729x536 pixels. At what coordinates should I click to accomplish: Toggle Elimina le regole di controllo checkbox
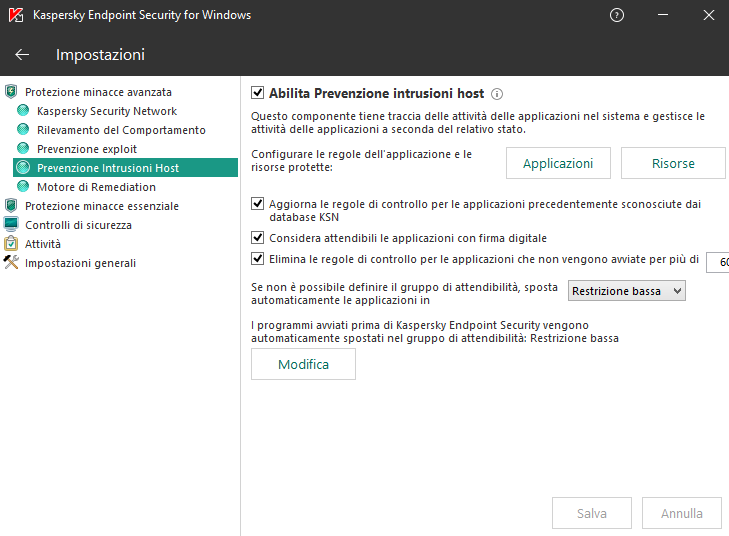[x=258, y=258]
